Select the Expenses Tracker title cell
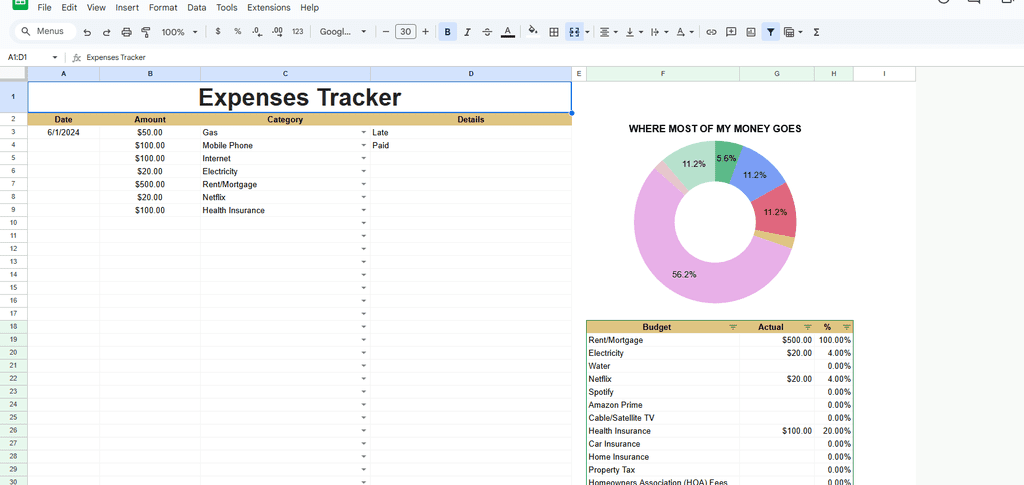Viewport: 1024px width, 485px height. (x=300, y=97)
